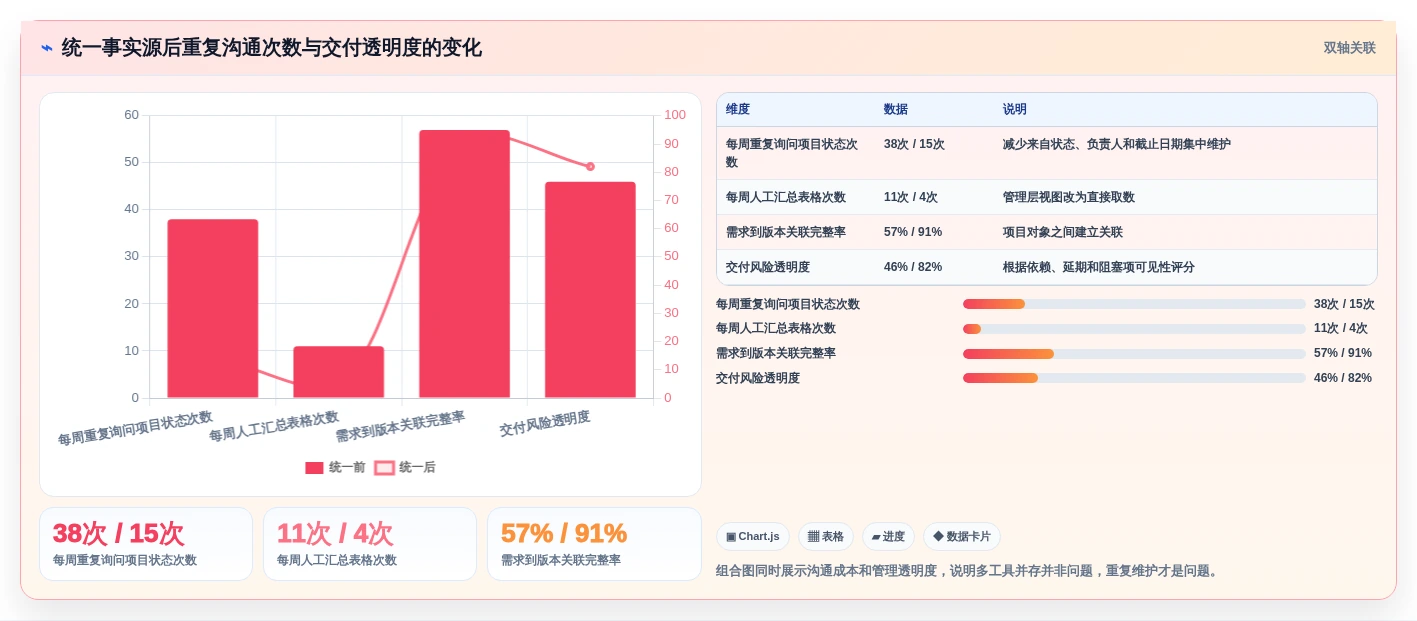The height and width of the screenshot is (621, 1417).
Task: Click the 数据卡片 tag chip
Action: (x=962, y=536)
